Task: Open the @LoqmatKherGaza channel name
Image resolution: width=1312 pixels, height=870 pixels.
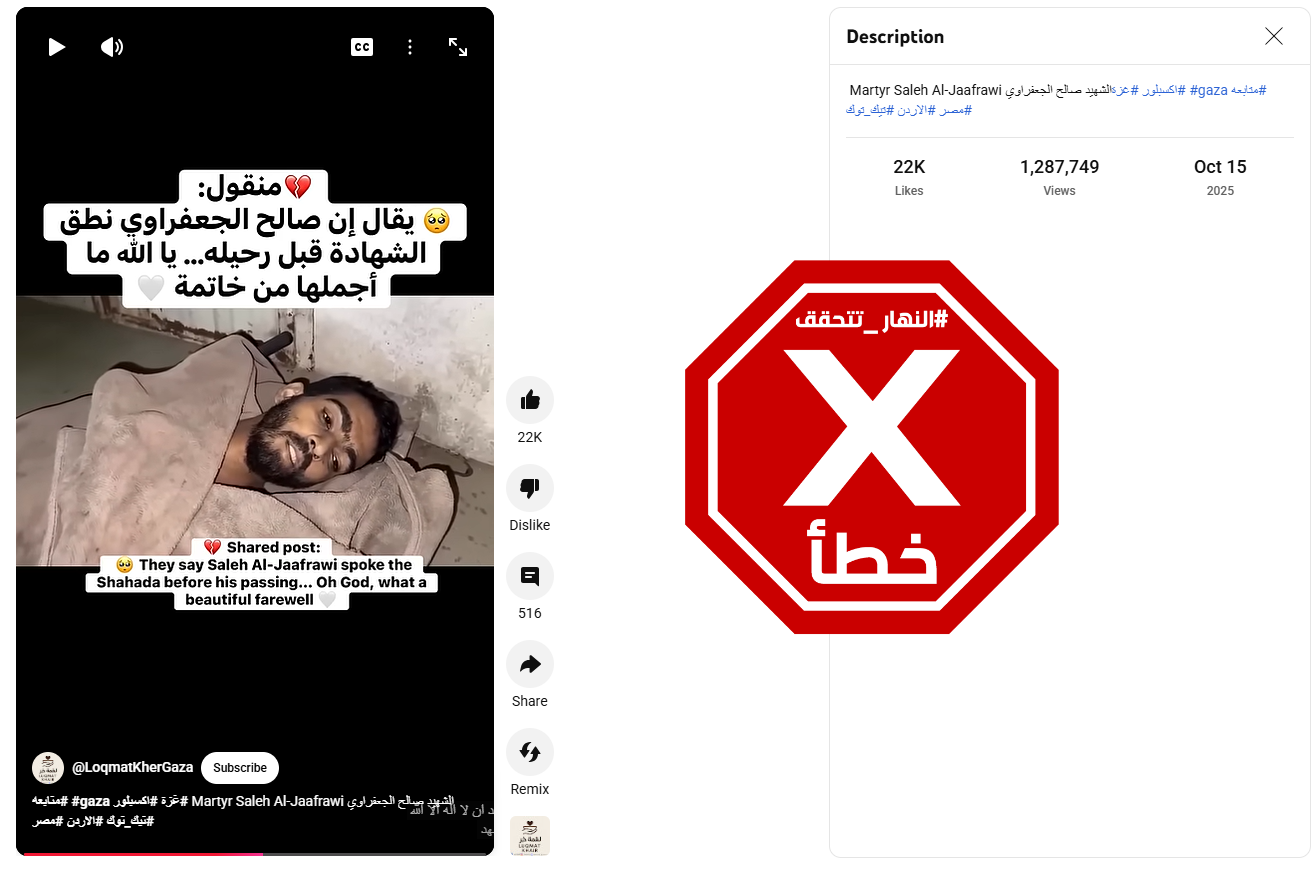Action: [x=132, y=768]
